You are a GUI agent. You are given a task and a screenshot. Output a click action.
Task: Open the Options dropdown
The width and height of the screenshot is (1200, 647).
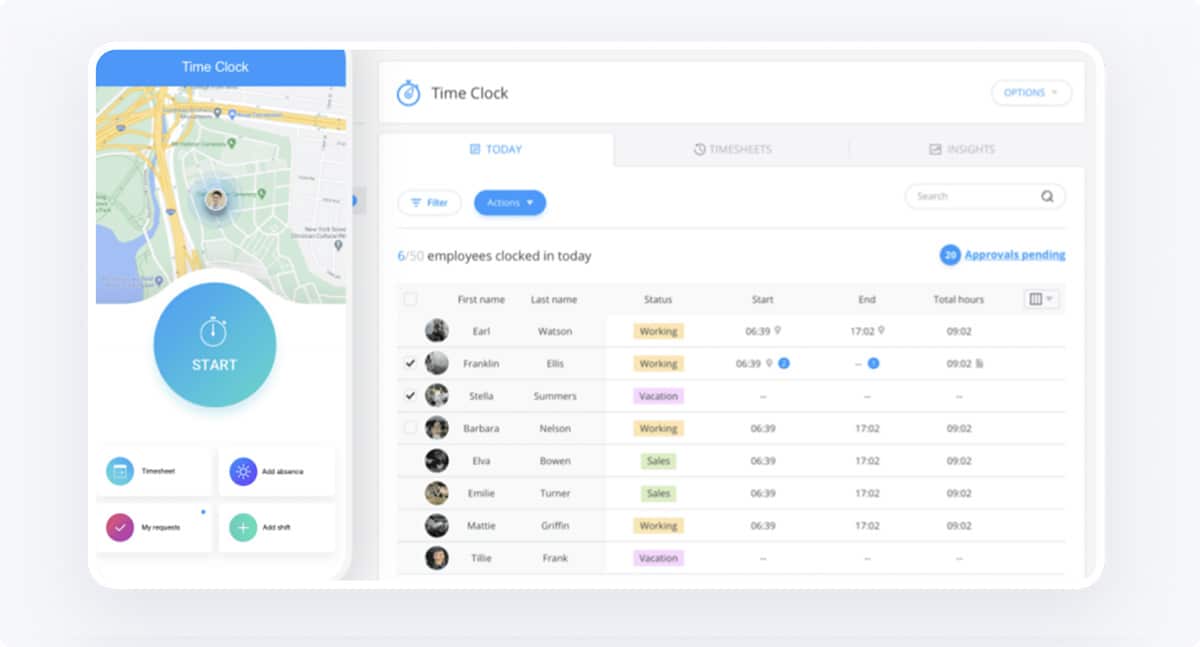point(1031,92)
